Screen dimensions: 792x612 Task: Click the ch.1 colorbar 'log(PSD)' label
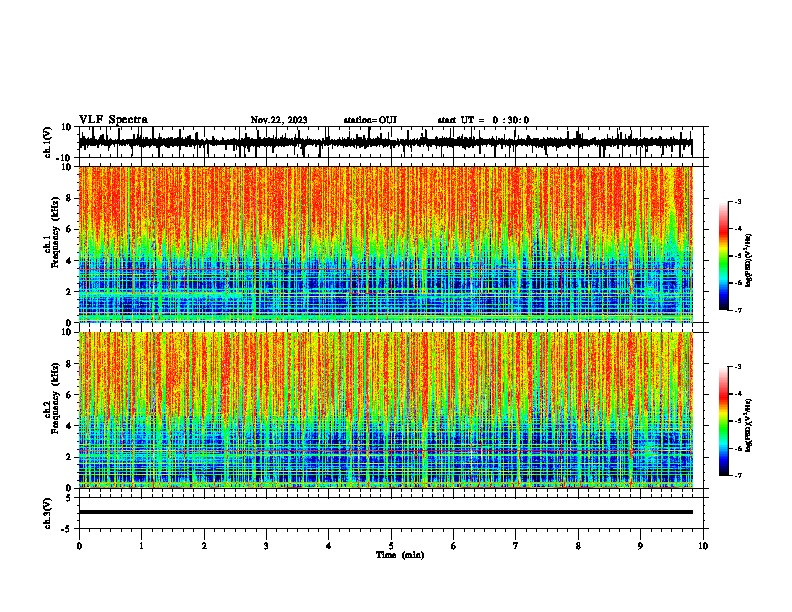[x=748, y=261]
